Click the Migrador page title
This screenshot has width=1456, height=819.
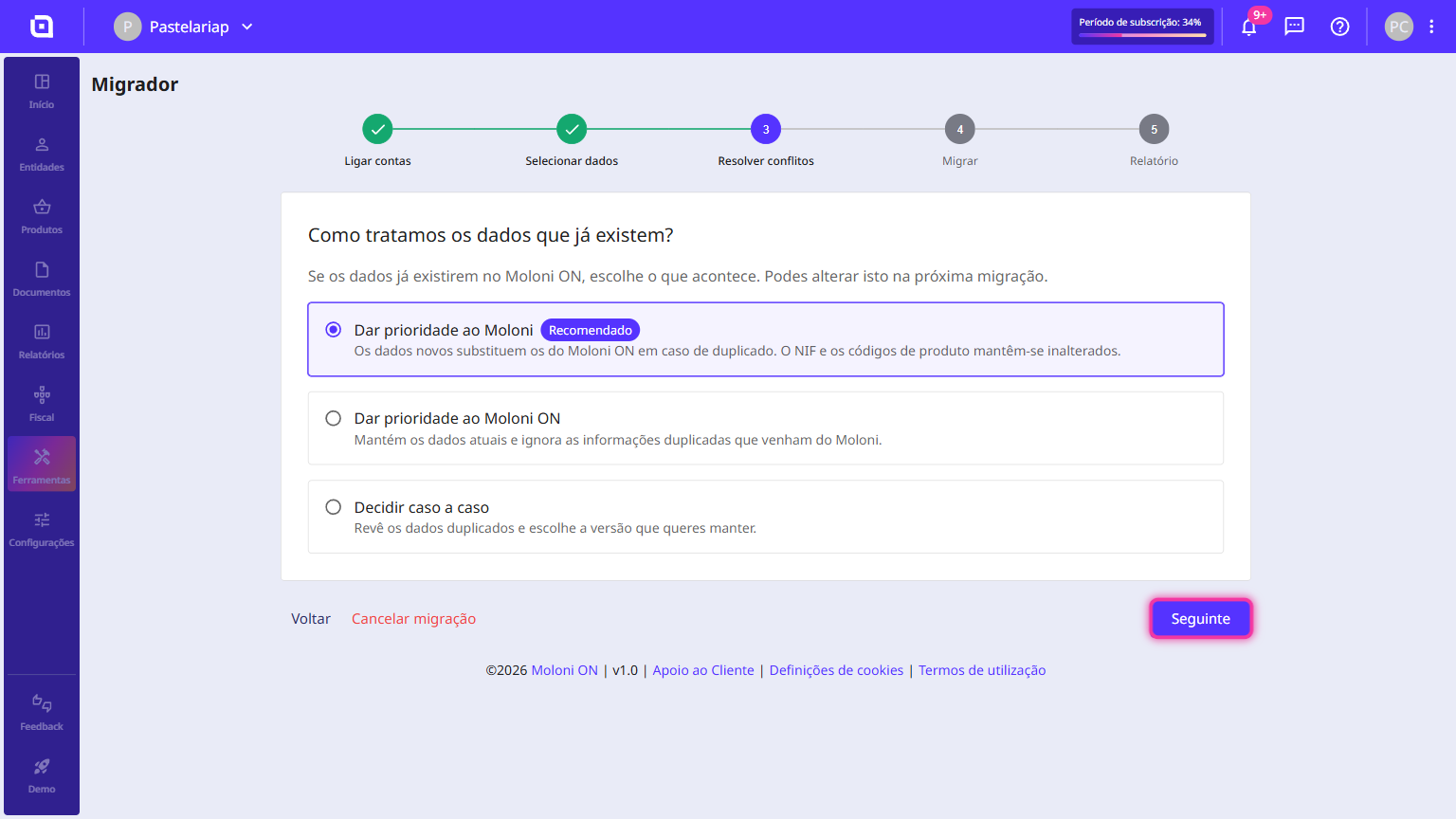(135, 84)
